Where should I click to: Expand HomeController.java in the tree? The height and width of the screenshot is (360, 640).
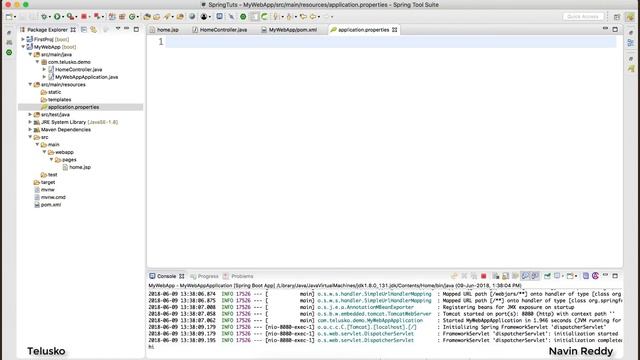pos(44,69)
